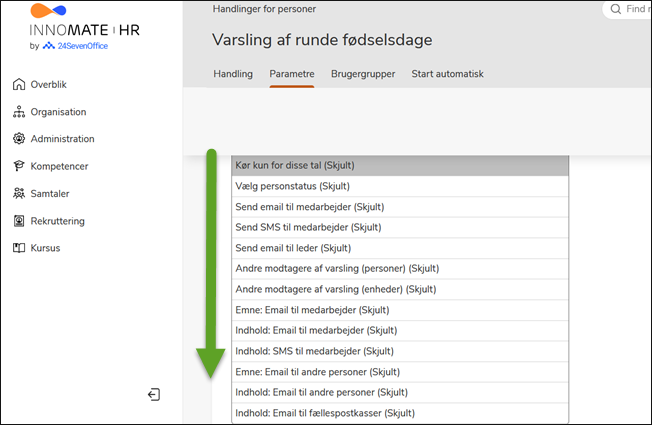Click the Overblik home icon
The image size is (652, 425).
tap(19, 85)
